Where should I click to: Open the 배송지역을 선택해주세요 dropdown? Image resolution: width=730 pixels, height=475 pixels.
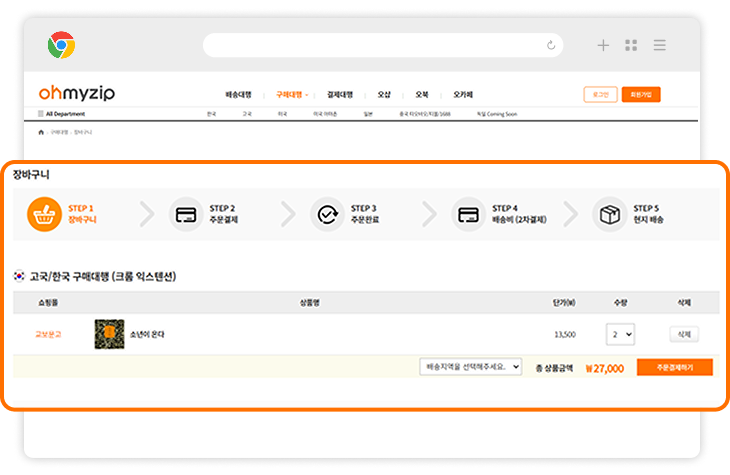coord(470,367)
